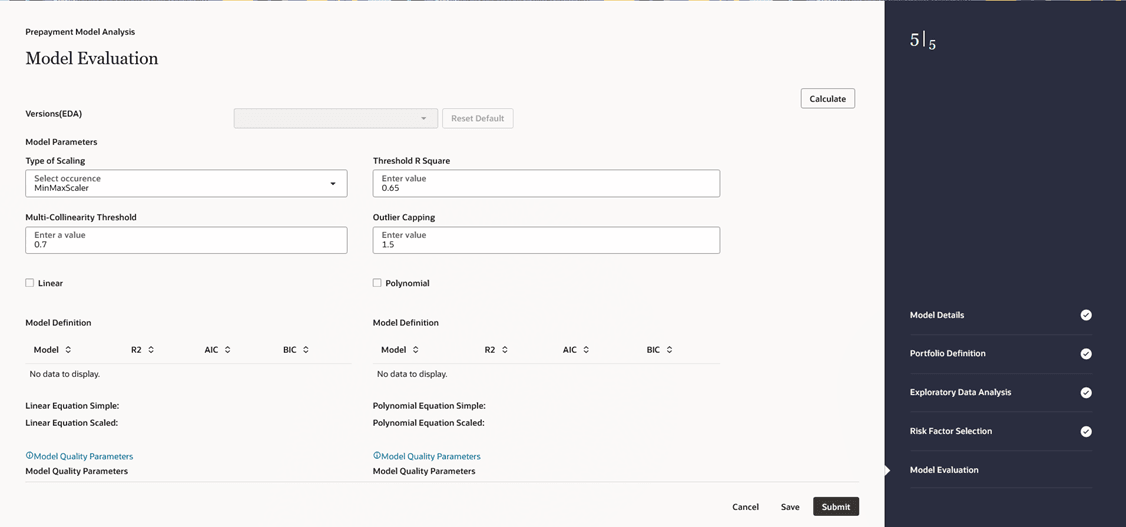Click the Submit button
Viewport: 1126px width, 527px height.
[836, 507]
